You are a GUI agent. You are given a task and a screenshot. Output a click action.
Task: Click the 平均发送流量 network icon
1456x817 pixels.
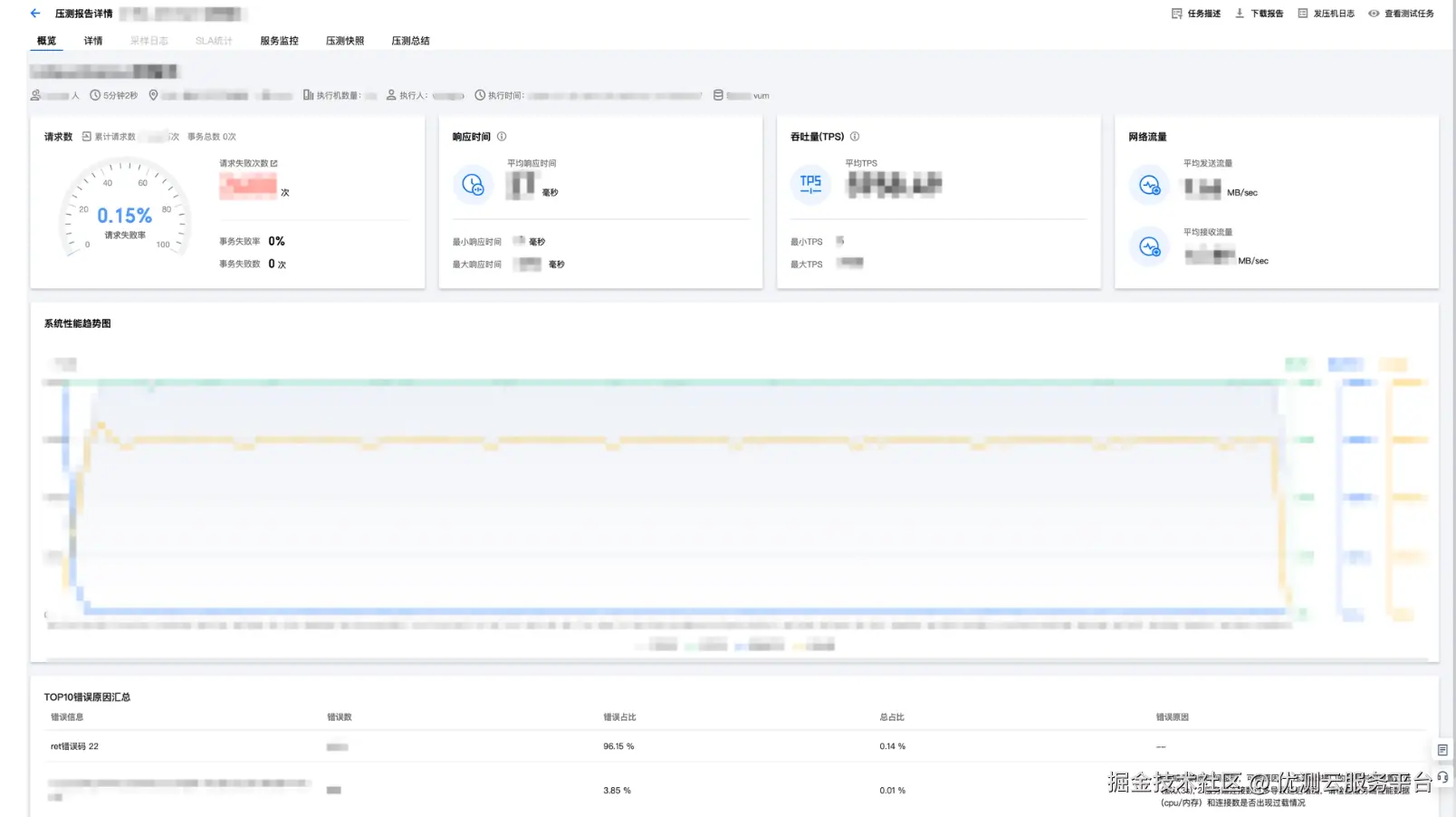(x=1149, y=186)
